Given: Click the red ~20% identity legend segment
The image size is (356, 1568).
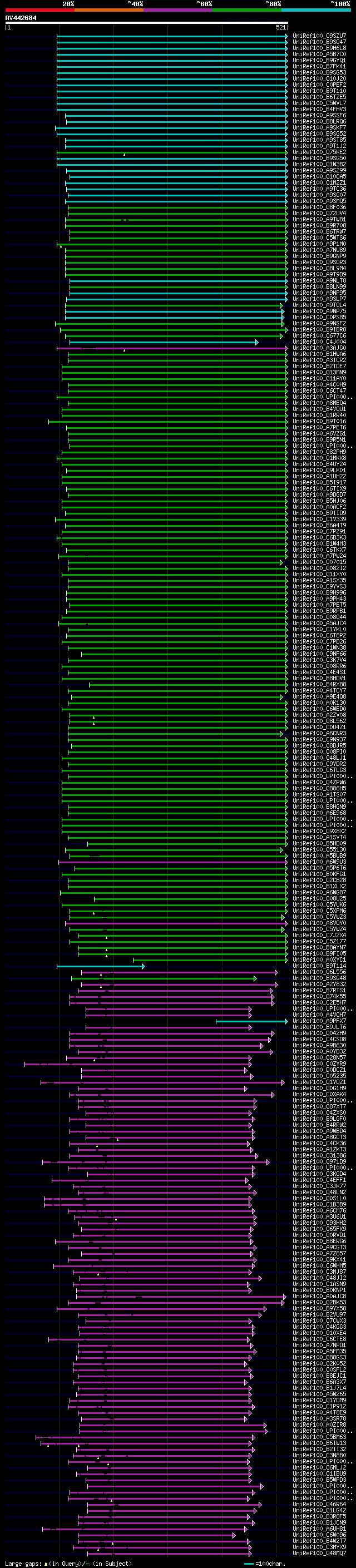Looking at the screenshot, I should pyautogui.click(x=39, y=10).
